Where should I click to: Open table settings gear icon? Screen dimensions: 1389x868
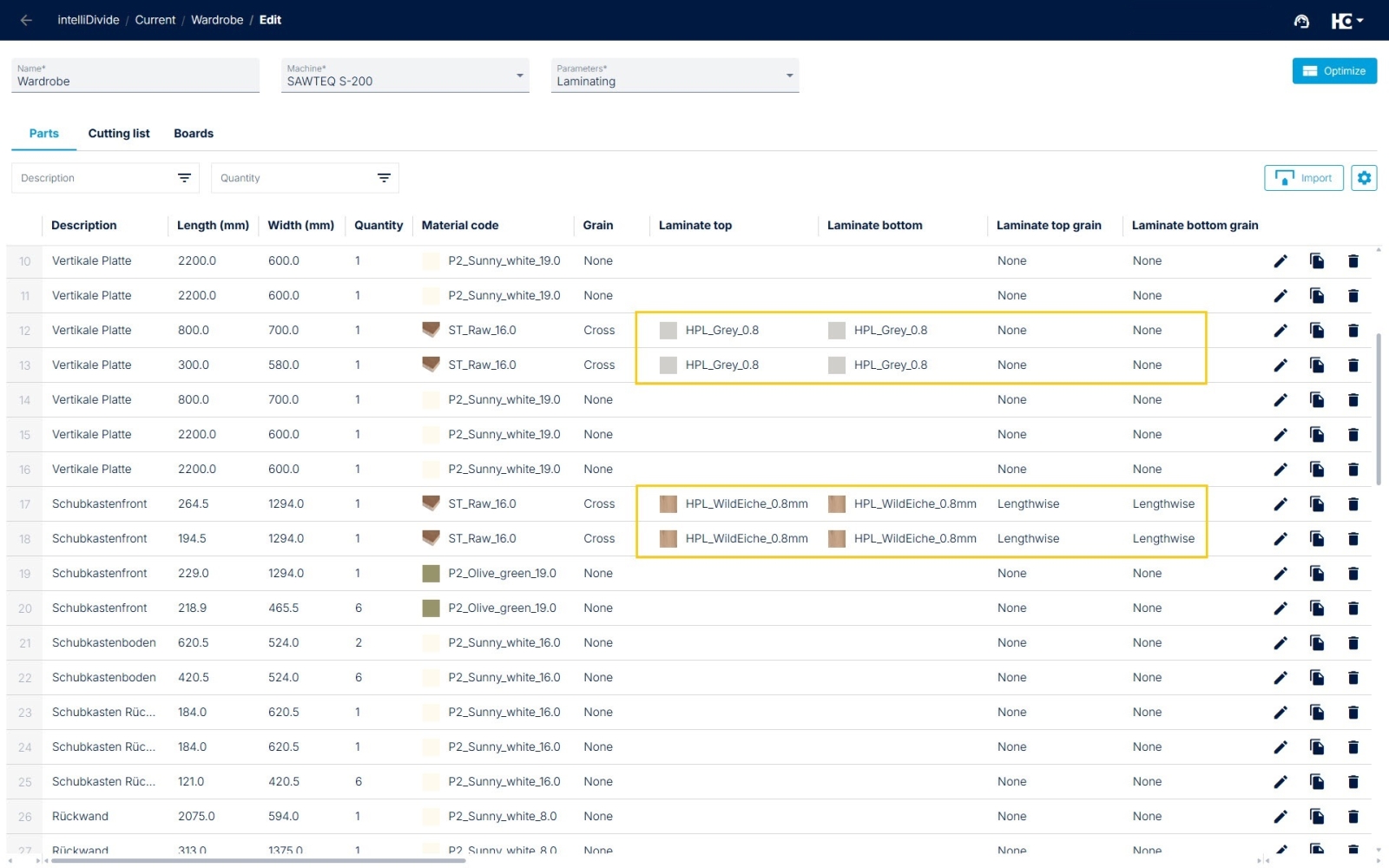(1364, 178)
